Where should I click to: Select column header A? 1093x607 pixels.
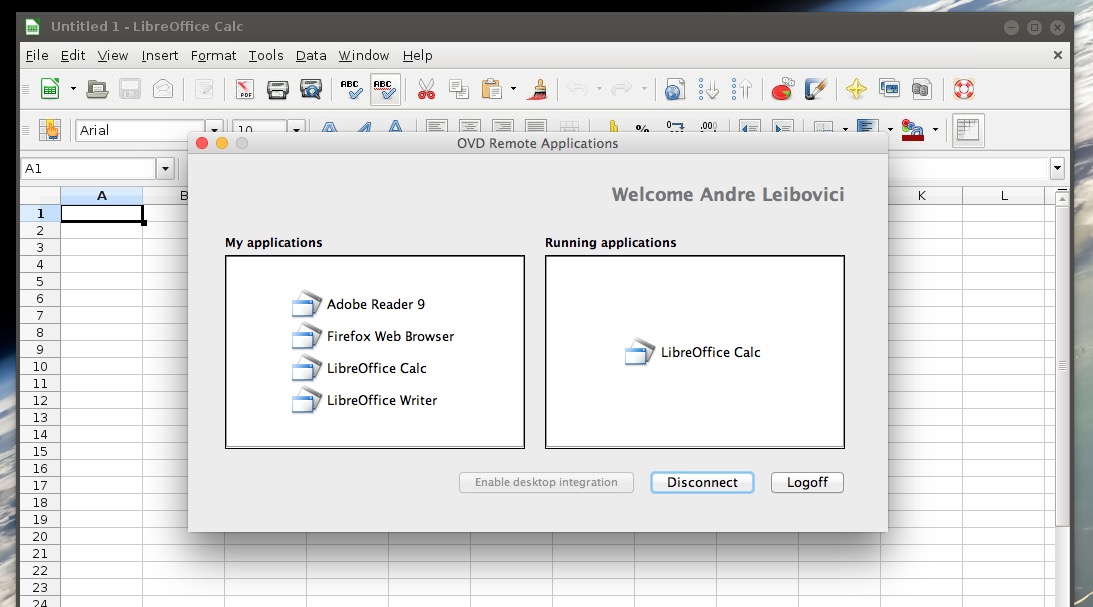point(102,196)
